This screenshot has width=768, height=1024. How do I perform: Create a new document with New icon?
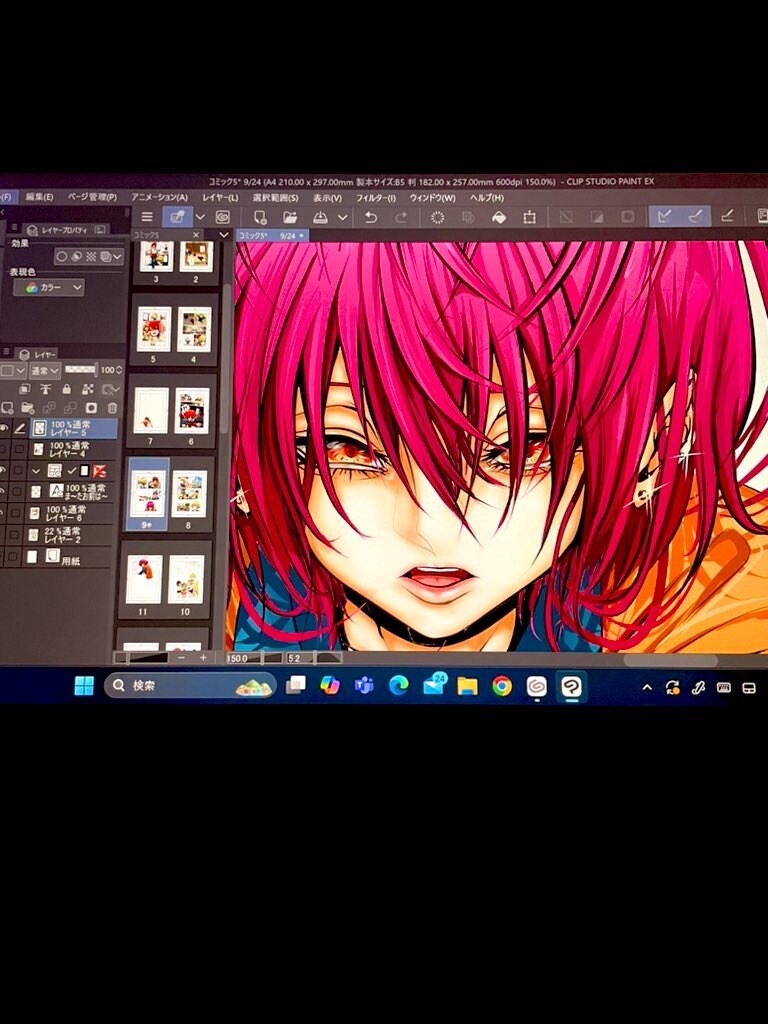[x=260, y=217]
